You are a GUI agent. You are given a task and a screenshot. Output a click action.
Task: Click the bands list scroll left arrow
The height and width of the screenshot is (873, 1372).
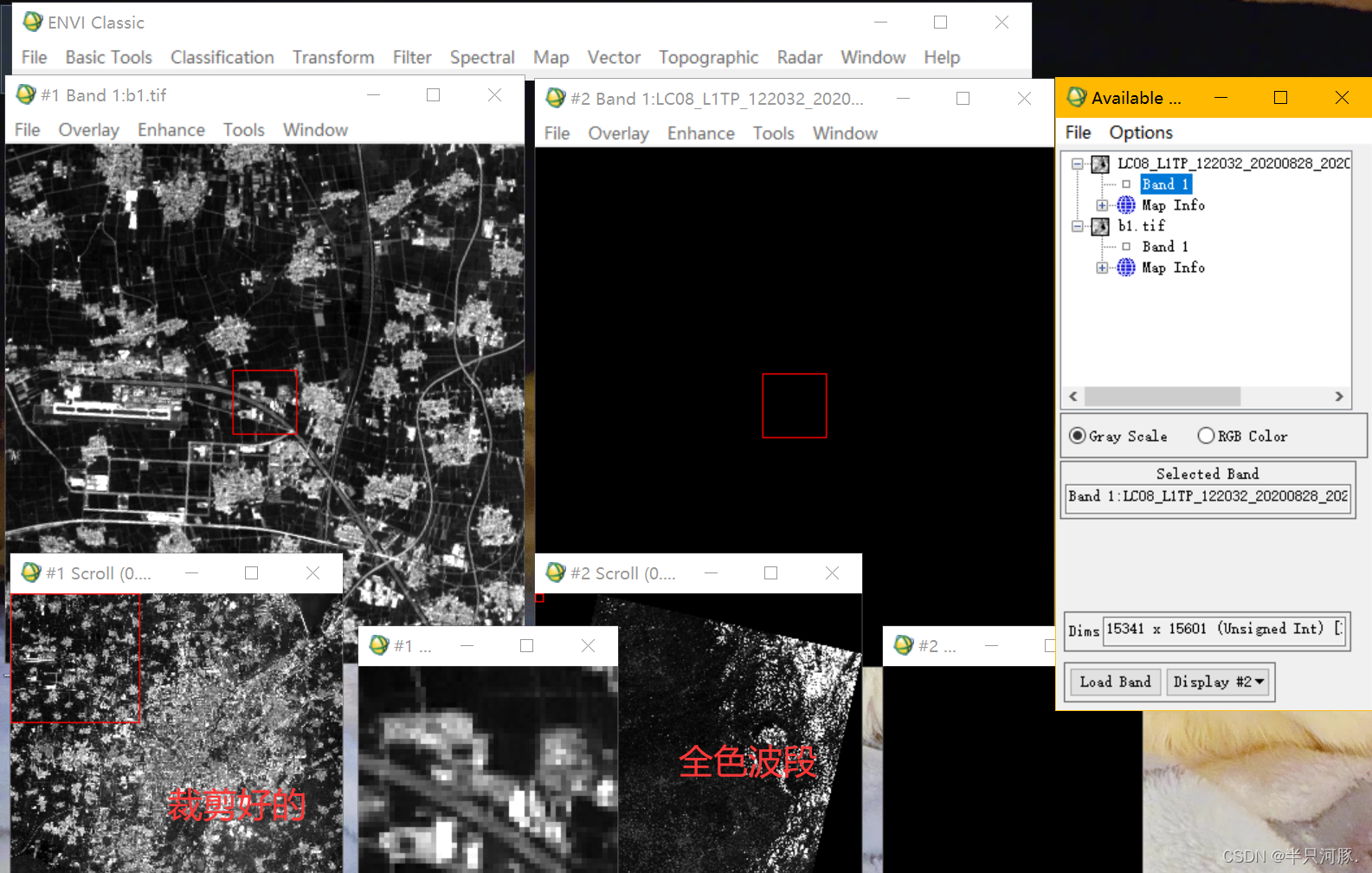[1073, 397]
